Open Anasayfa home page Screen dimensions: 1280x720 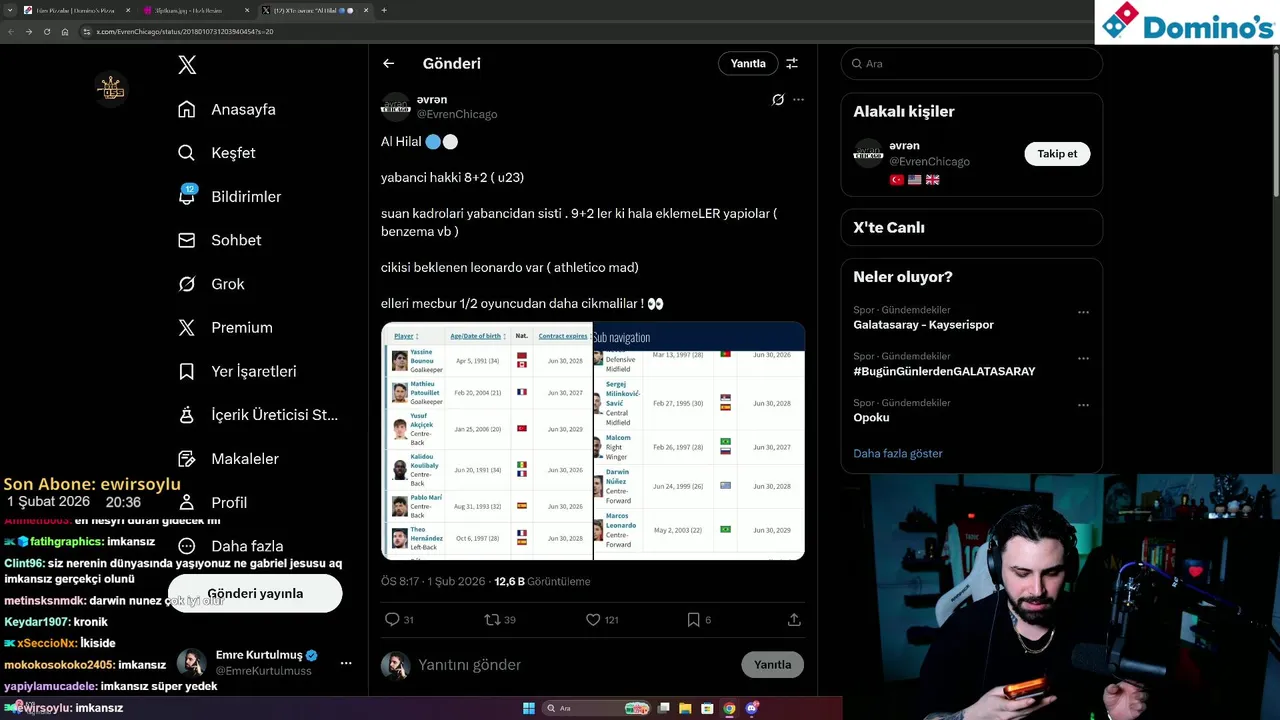click(226, 109)
